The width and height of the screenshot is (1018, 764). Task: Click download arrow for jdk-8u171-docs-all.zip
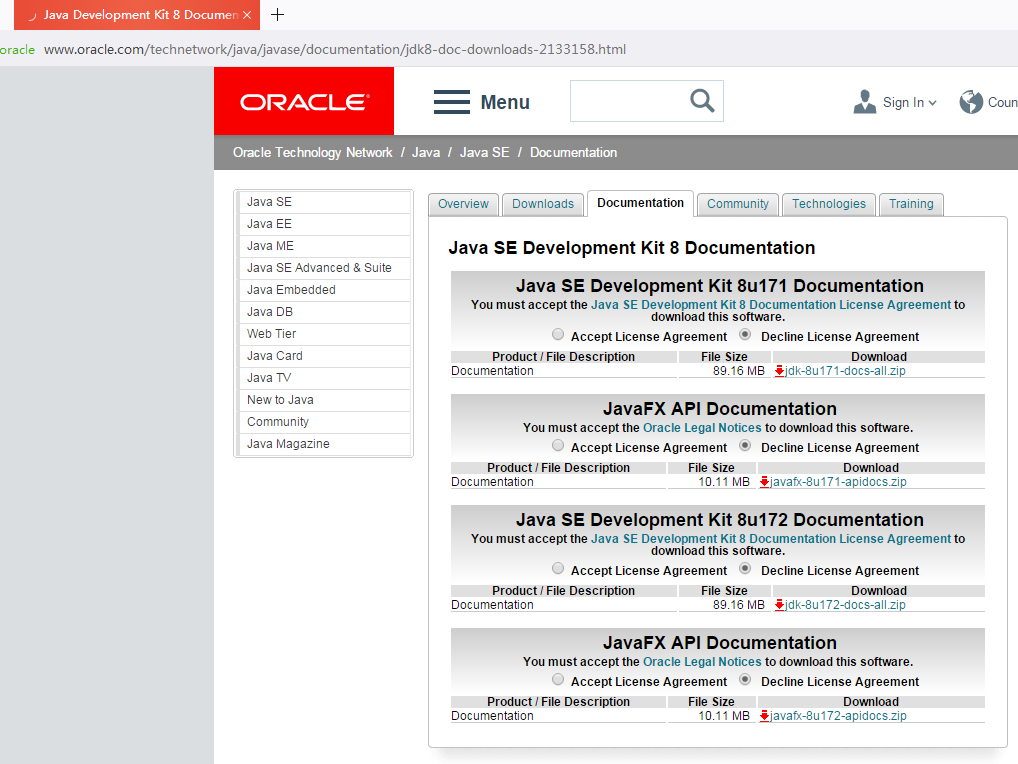(780, 371)
